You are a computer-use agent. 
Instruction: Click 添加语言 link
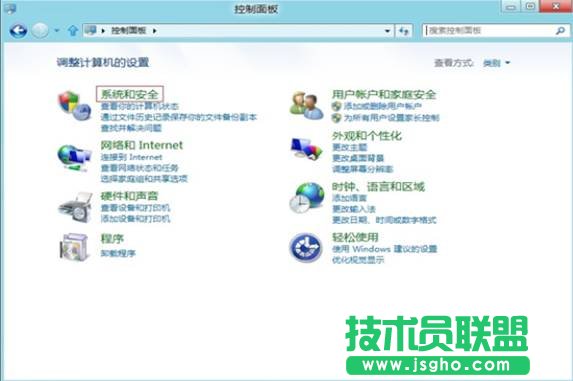pos(349,198)
